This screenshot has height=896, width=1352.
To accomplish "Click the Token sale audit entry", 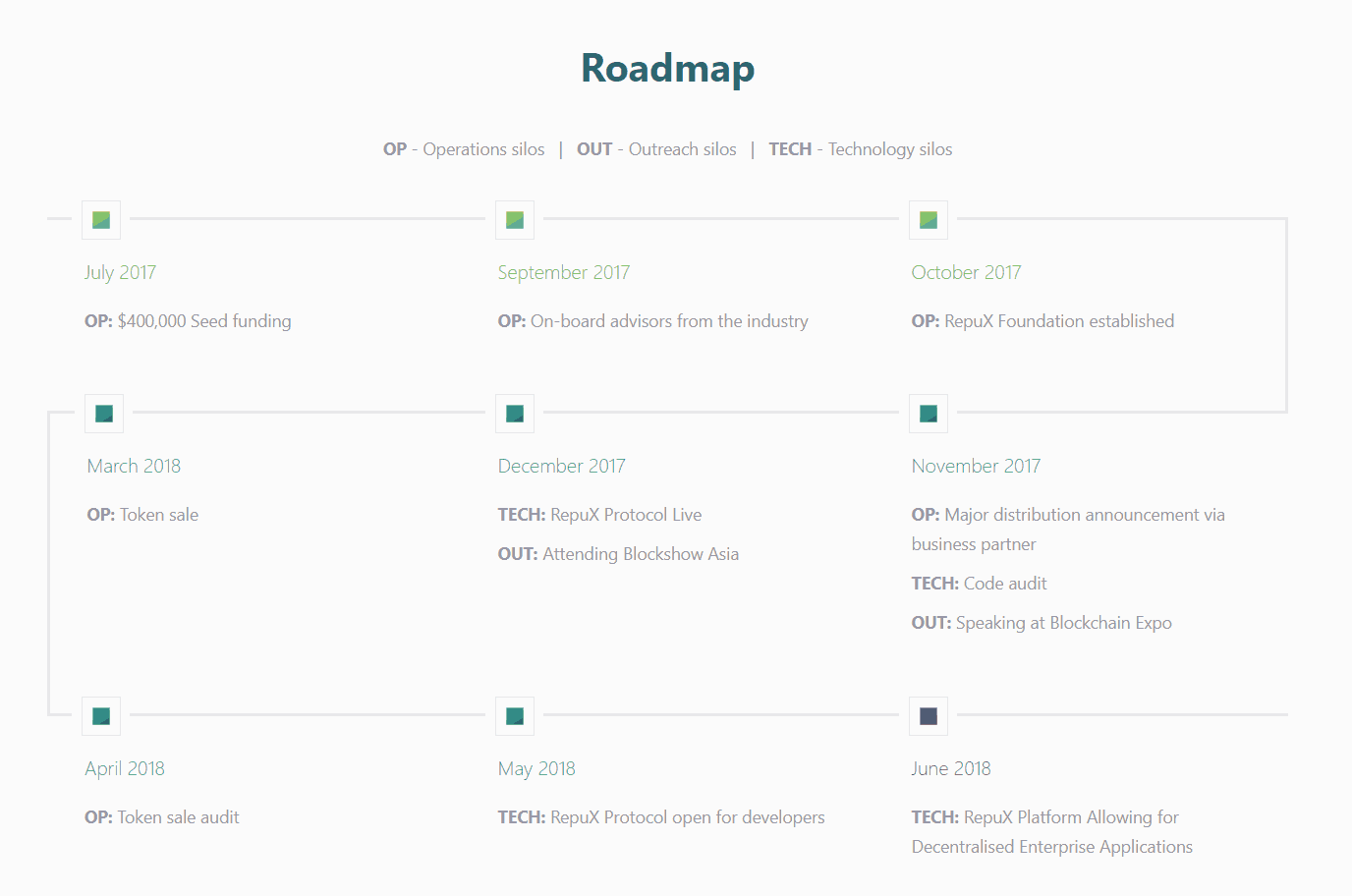I will pos(162,817).
